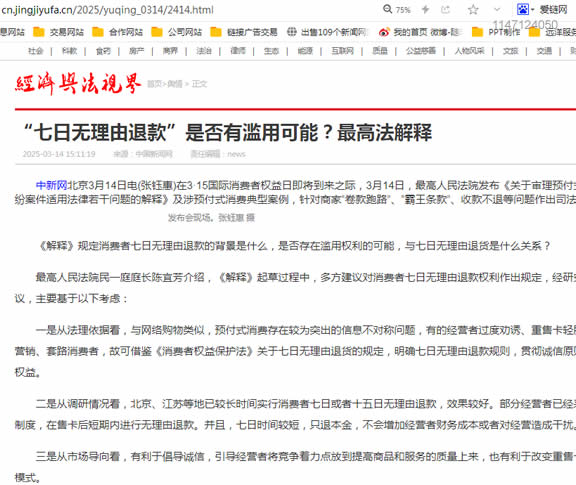Open the PPT制作 bookmark folder
This screenshot has height=485, width=576.
click(496, 32)
